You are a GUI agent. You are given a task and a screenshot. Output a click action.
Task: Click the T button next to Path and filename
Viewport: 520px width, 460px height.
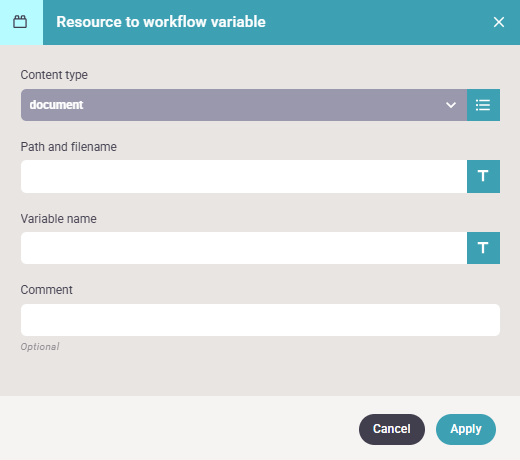pos(483,176)
